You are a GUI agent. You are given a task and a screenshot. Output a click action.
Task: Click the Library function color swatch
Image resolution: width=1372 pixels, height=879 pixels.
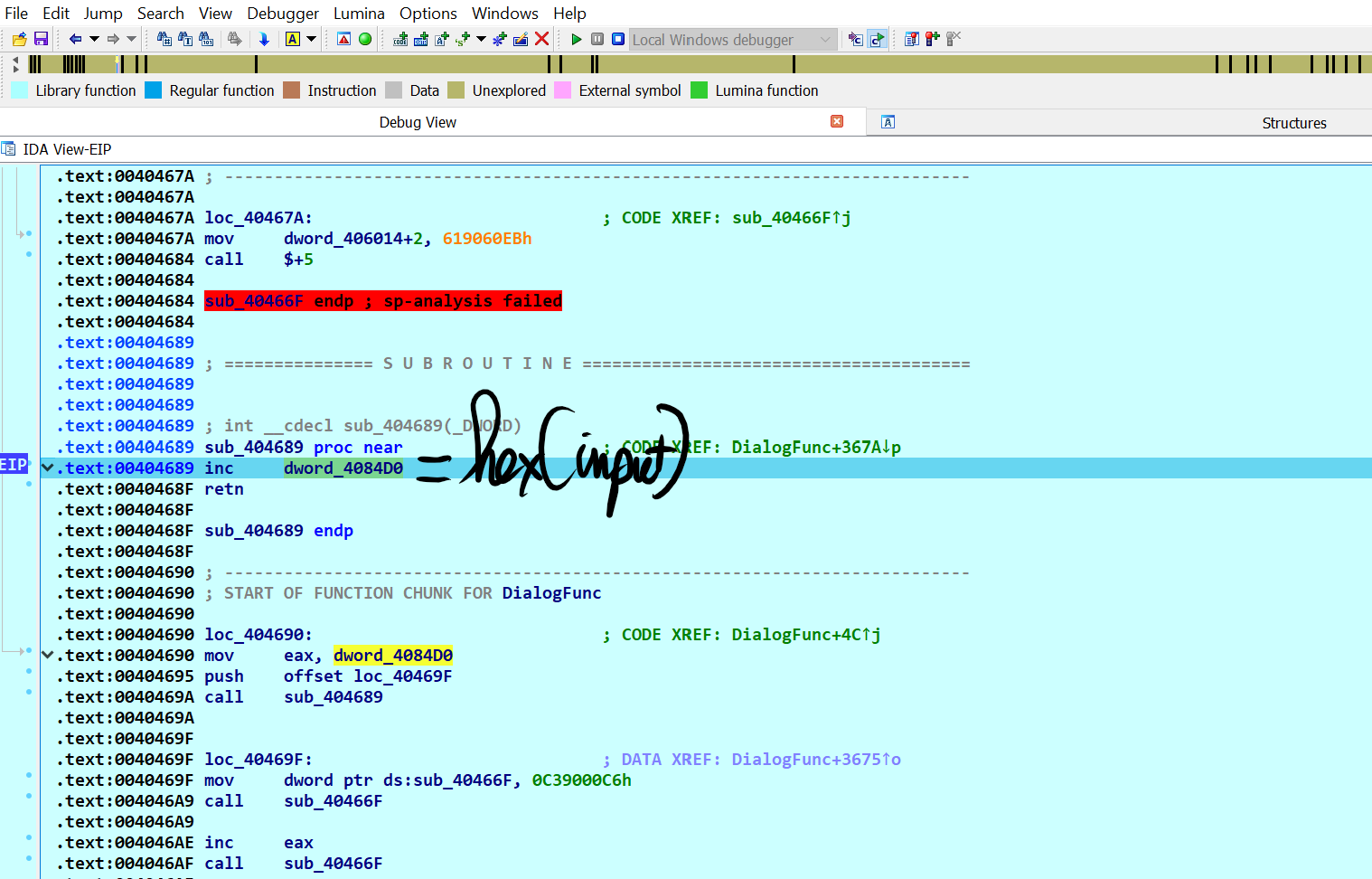[x=19, y=90]
